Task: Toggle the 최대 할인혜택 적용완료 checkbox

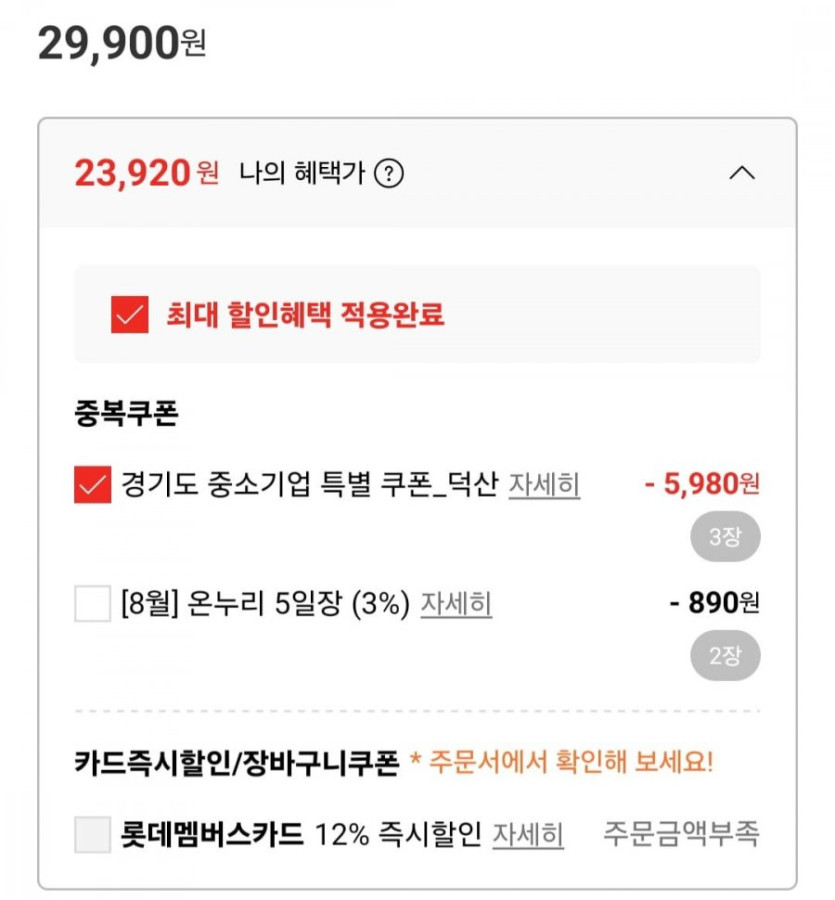Action: coord(130,315)
